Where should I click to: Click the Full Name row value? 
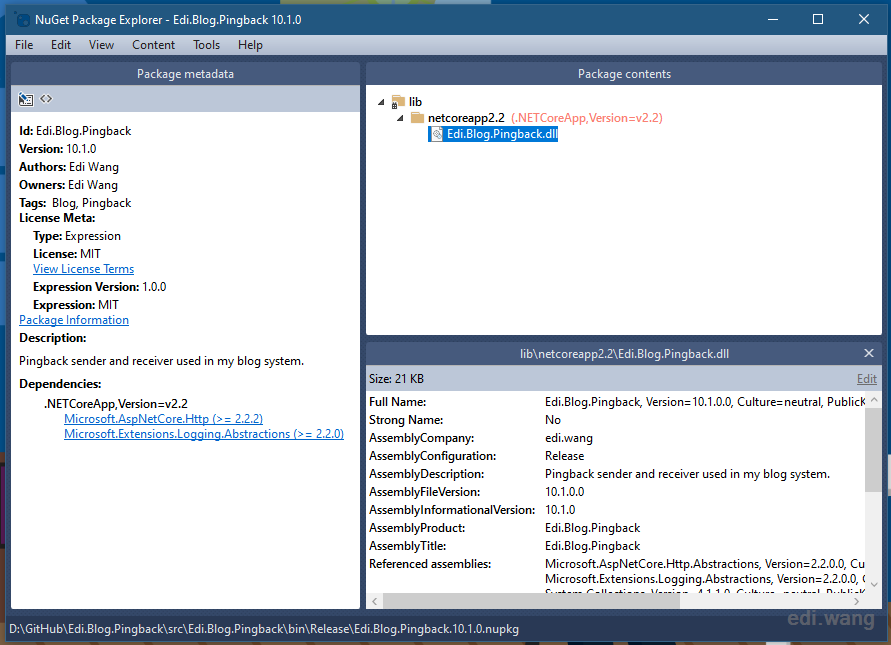pos(705,402)
